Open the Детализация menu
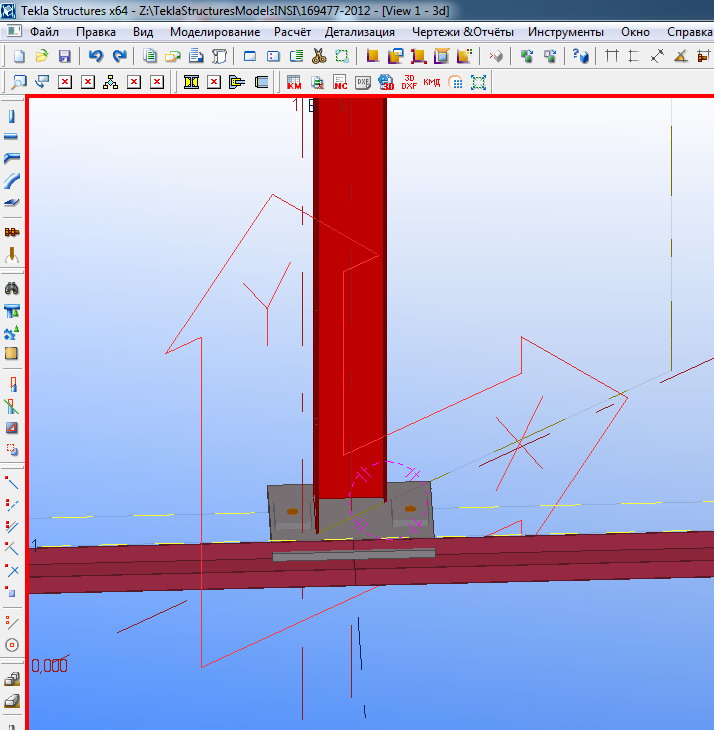 360,32
